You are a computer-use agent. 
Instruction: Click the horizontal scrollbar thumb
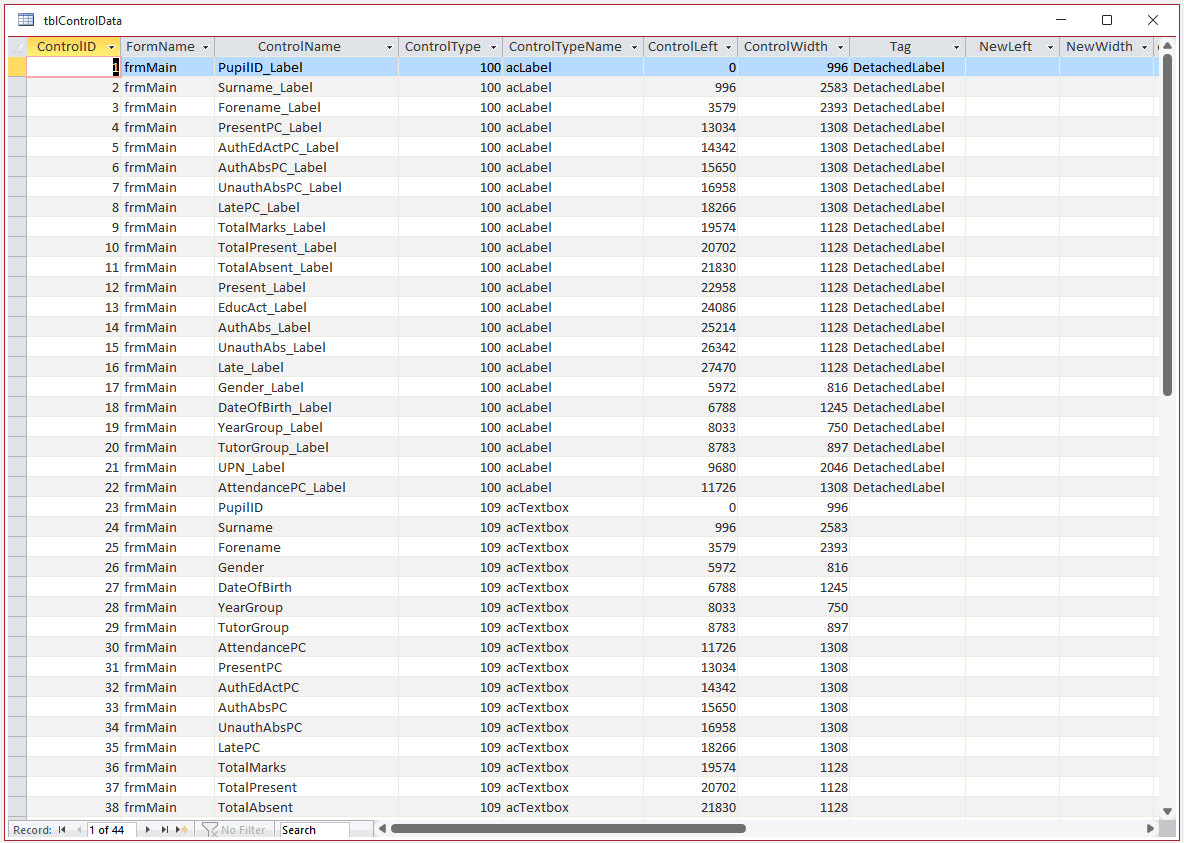[568, 829]
